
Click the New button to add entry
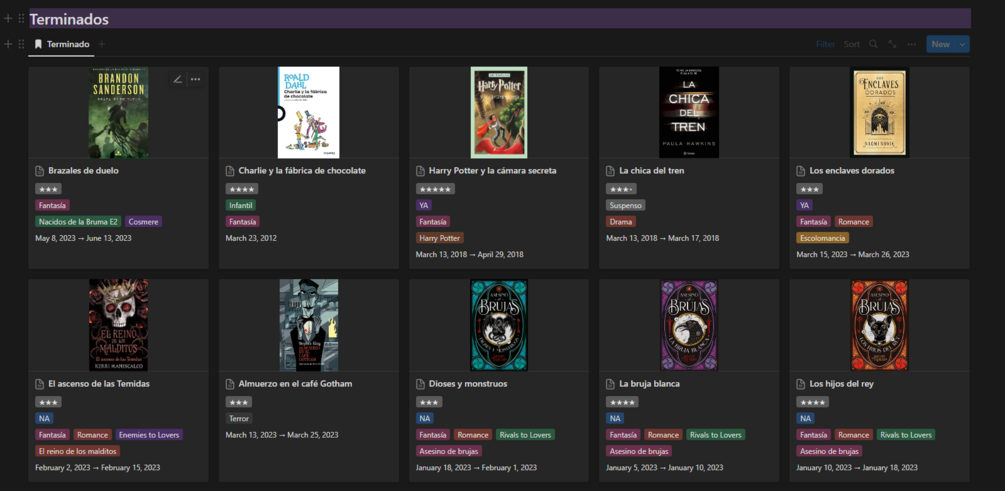[940, 44]
